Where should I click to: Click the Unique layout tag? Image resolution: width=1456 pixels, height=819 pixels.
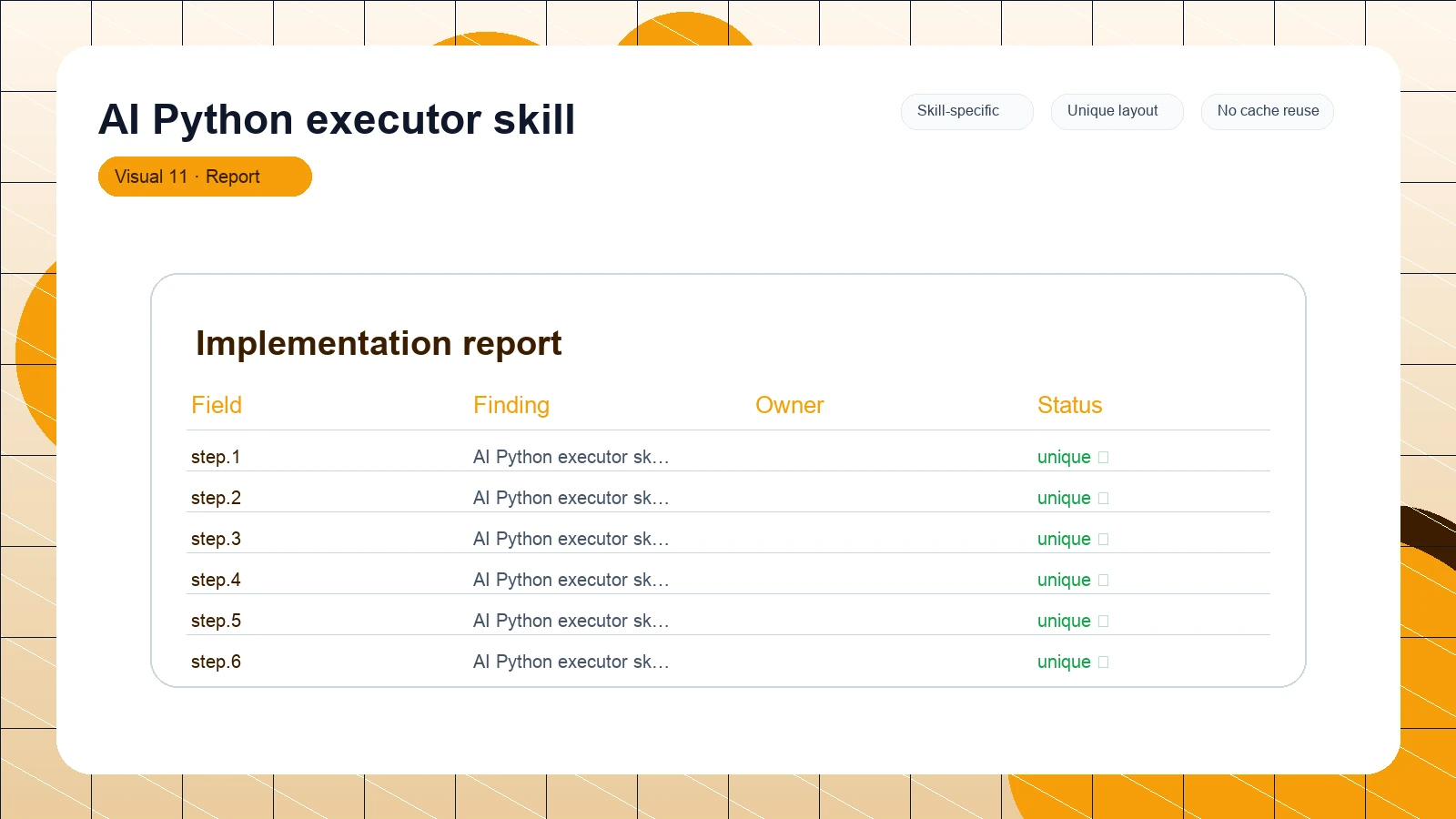1117,111
